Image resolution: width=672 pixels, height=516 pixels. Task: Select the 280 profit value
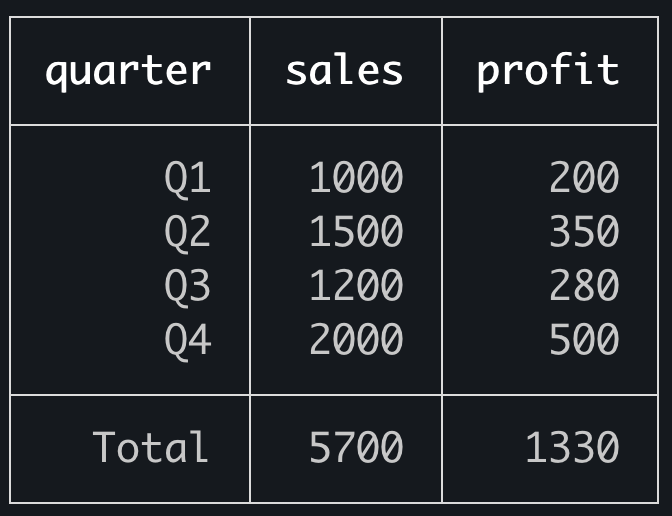[x=584, y=286]
